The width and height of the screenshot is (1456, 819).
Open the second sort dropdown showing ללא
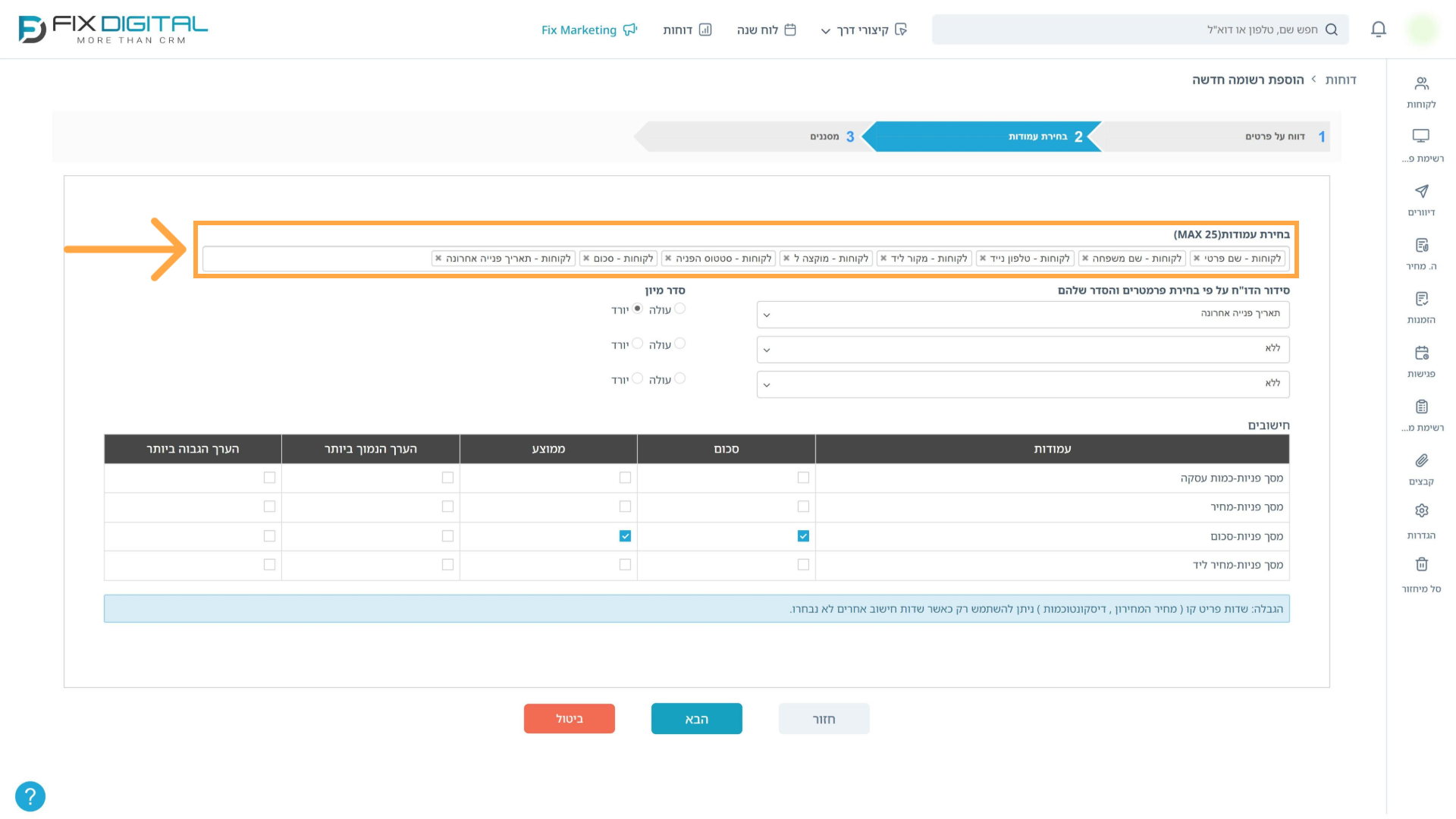pos(1023,349)
